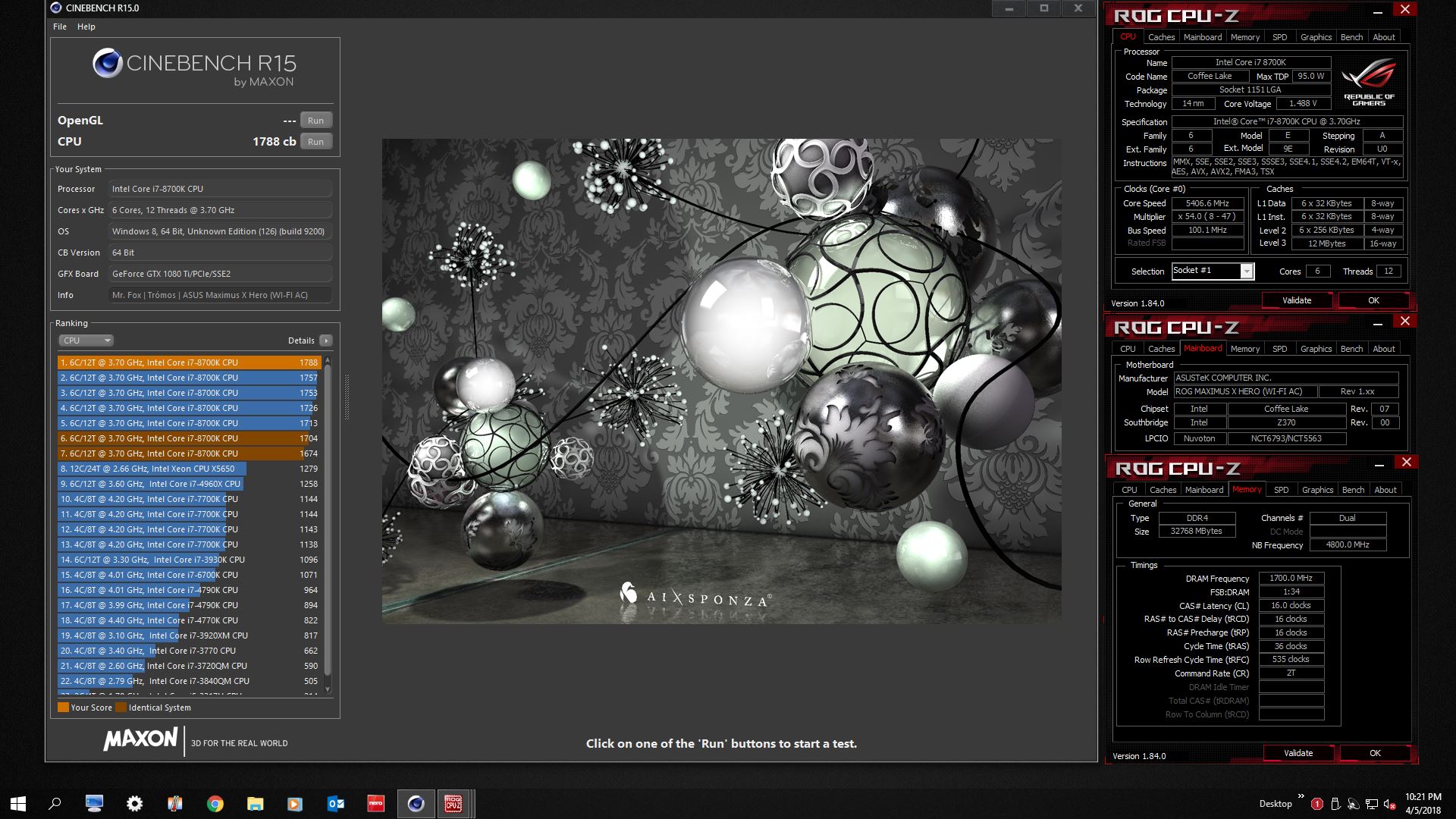Open Settings gear in the taskbar

tap(134, 804)
